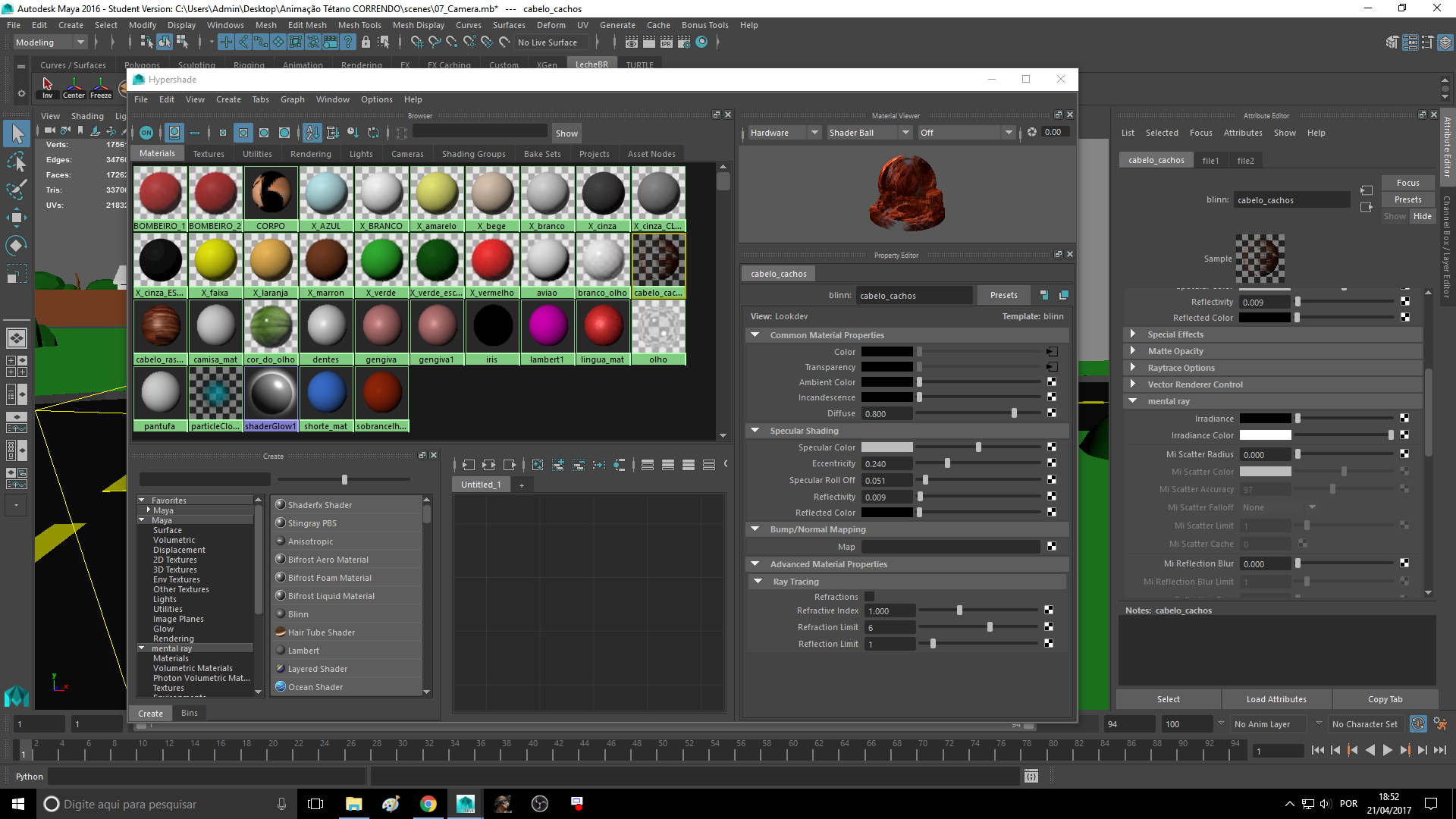Expand the Favorites tree node
1456x819 pixels.
pos(142,500)
